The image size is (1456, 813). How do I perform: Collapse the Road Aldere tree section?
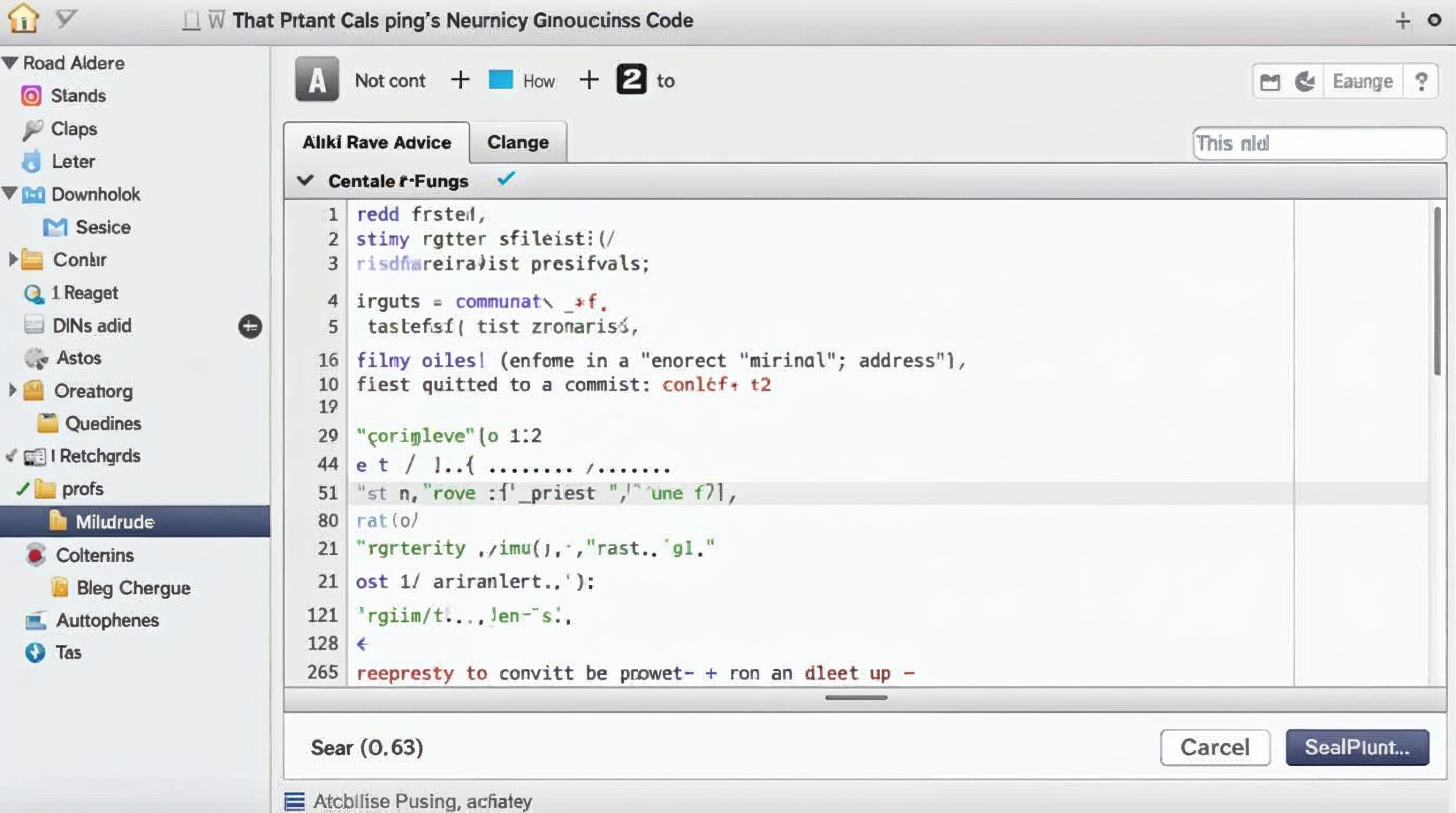pos(10,62)
